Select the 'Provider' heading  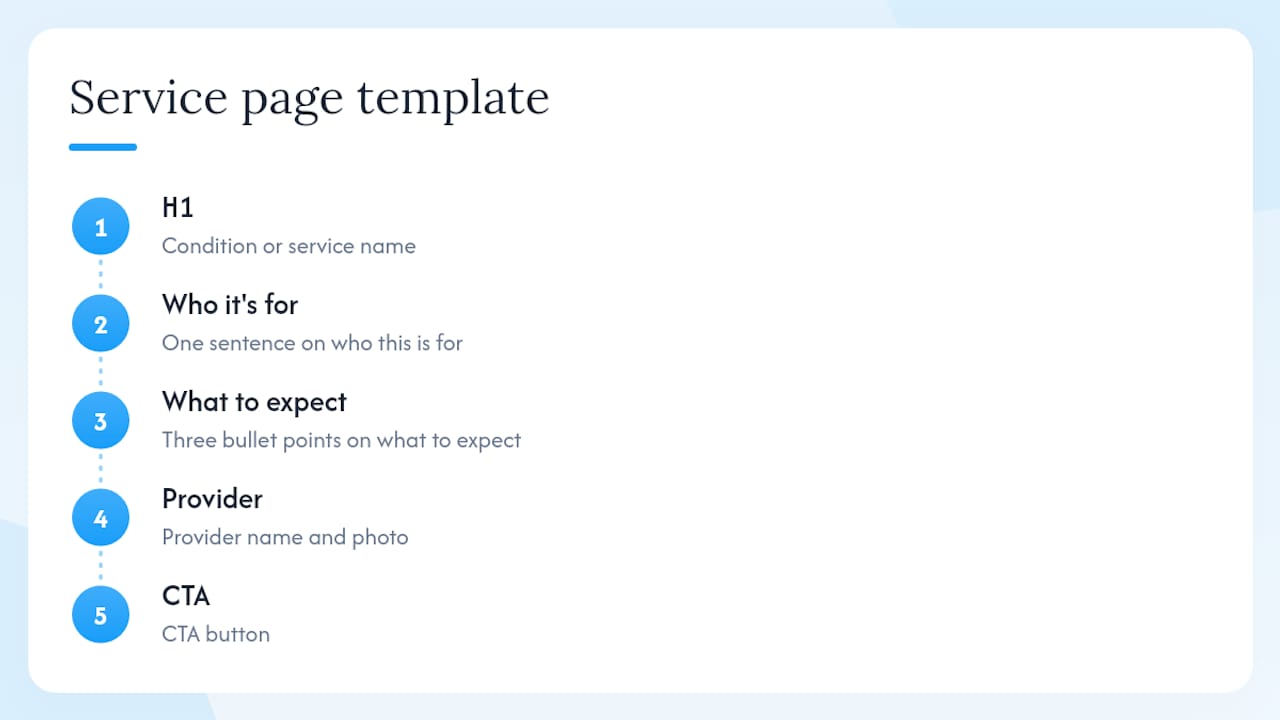point(212,498)
